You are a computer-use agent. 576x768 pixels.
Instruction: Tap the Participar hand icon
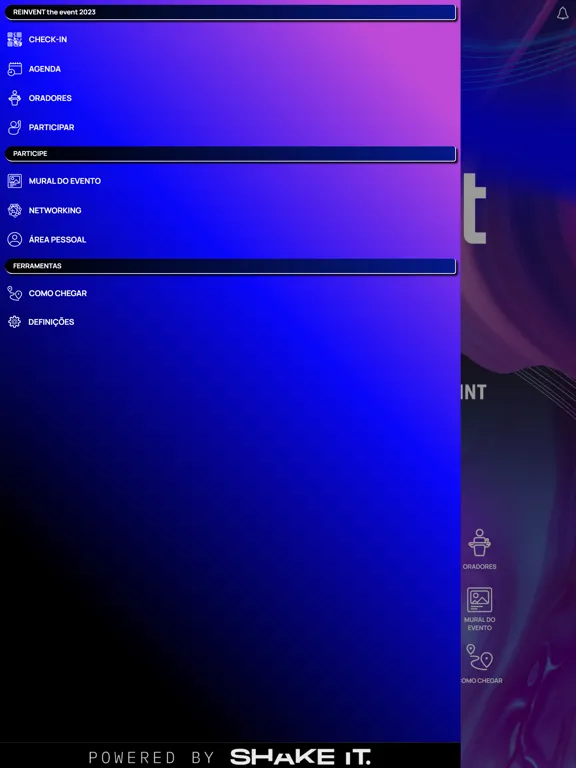pyautogui.click(x=15, y=127)
